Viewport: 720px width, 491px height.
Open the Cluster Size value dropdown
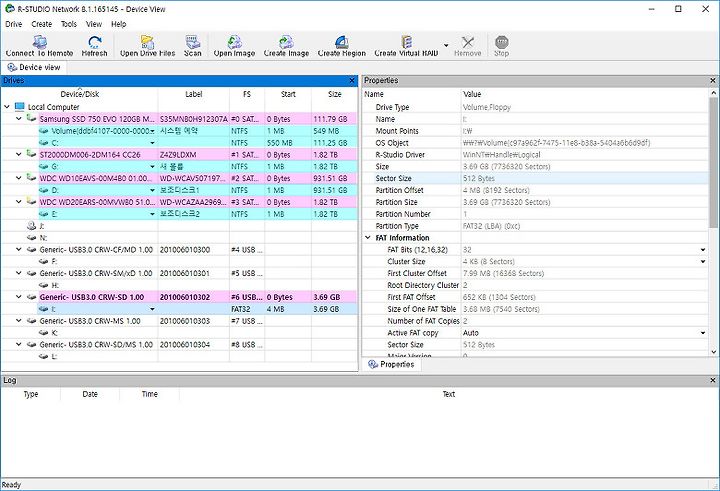tap(703, 262)
